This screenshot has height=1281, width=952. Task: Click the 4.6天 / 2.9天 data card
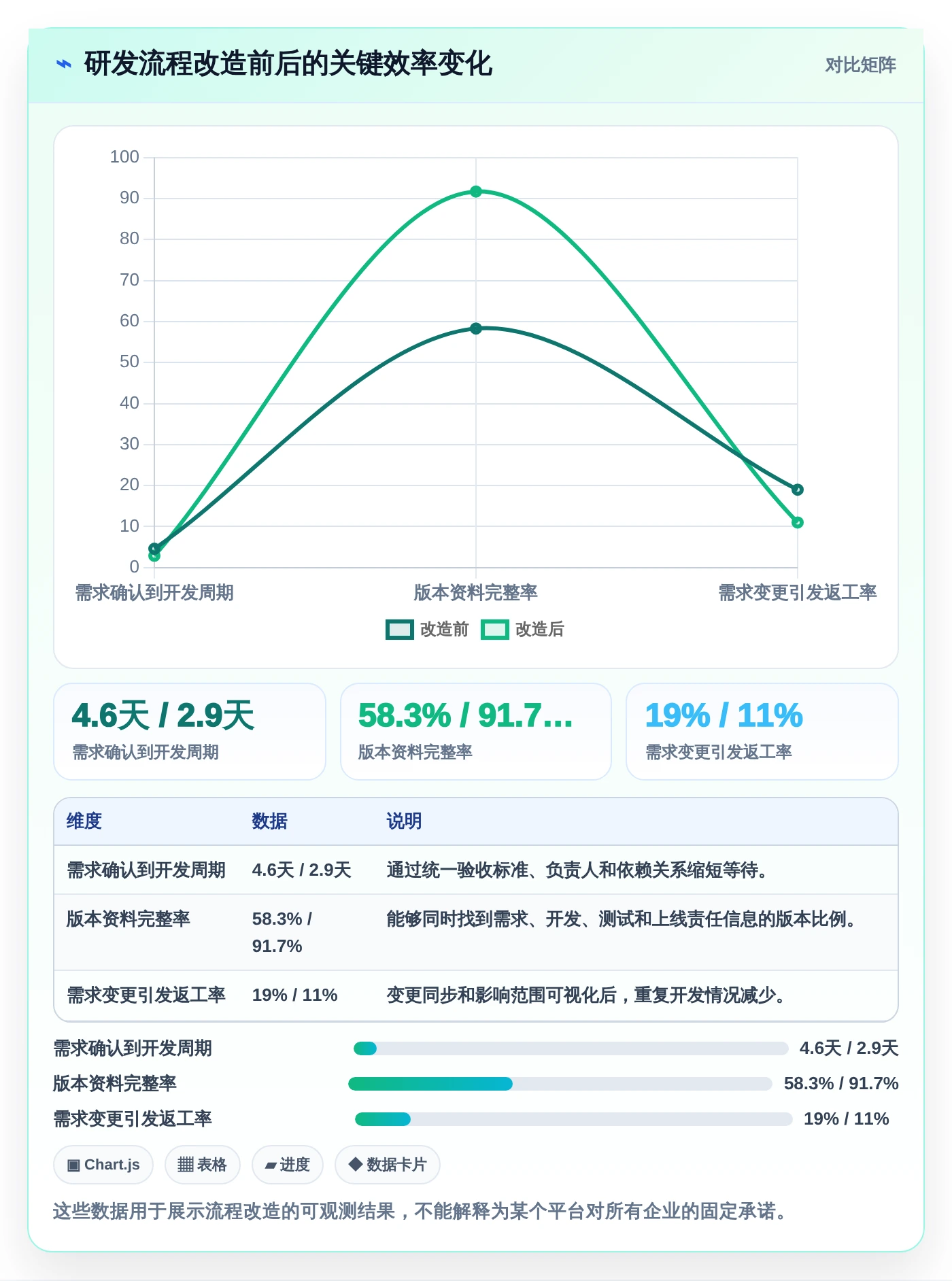(x=190, y=732)
